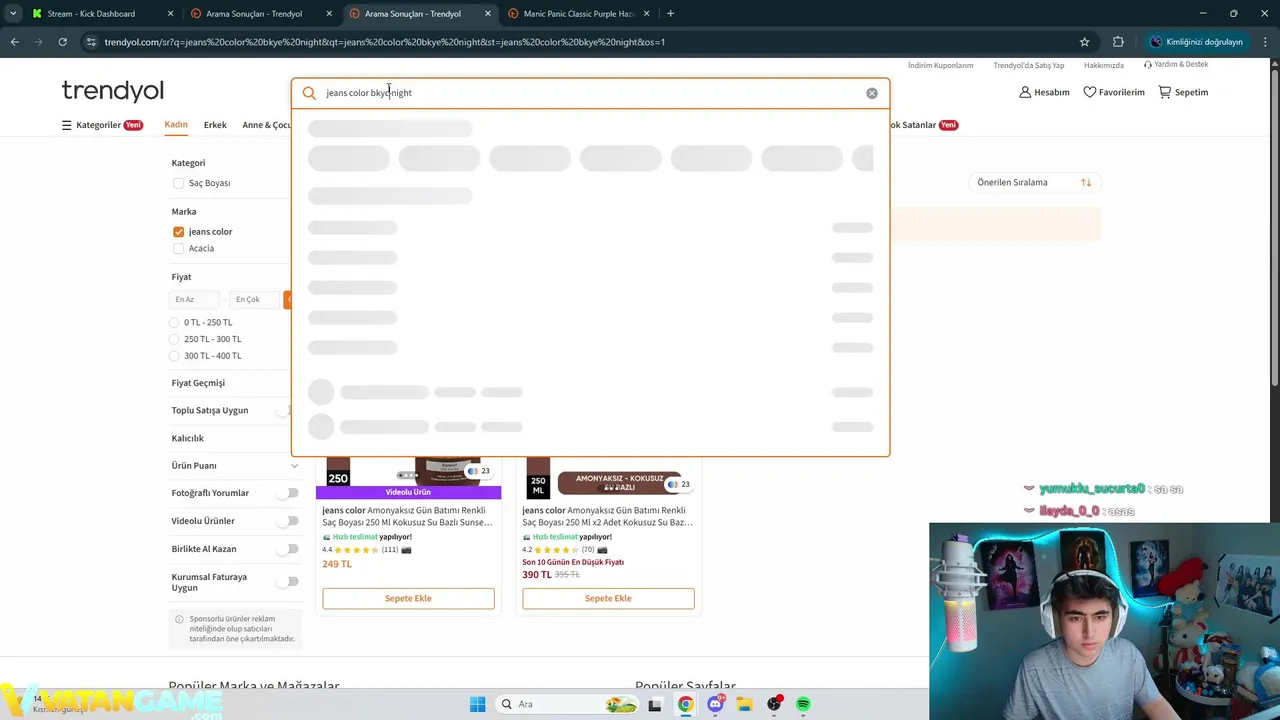Open the Anne & Çocuk category menu
This screenshot has height=720, width=1280.
tap(266, 125)
